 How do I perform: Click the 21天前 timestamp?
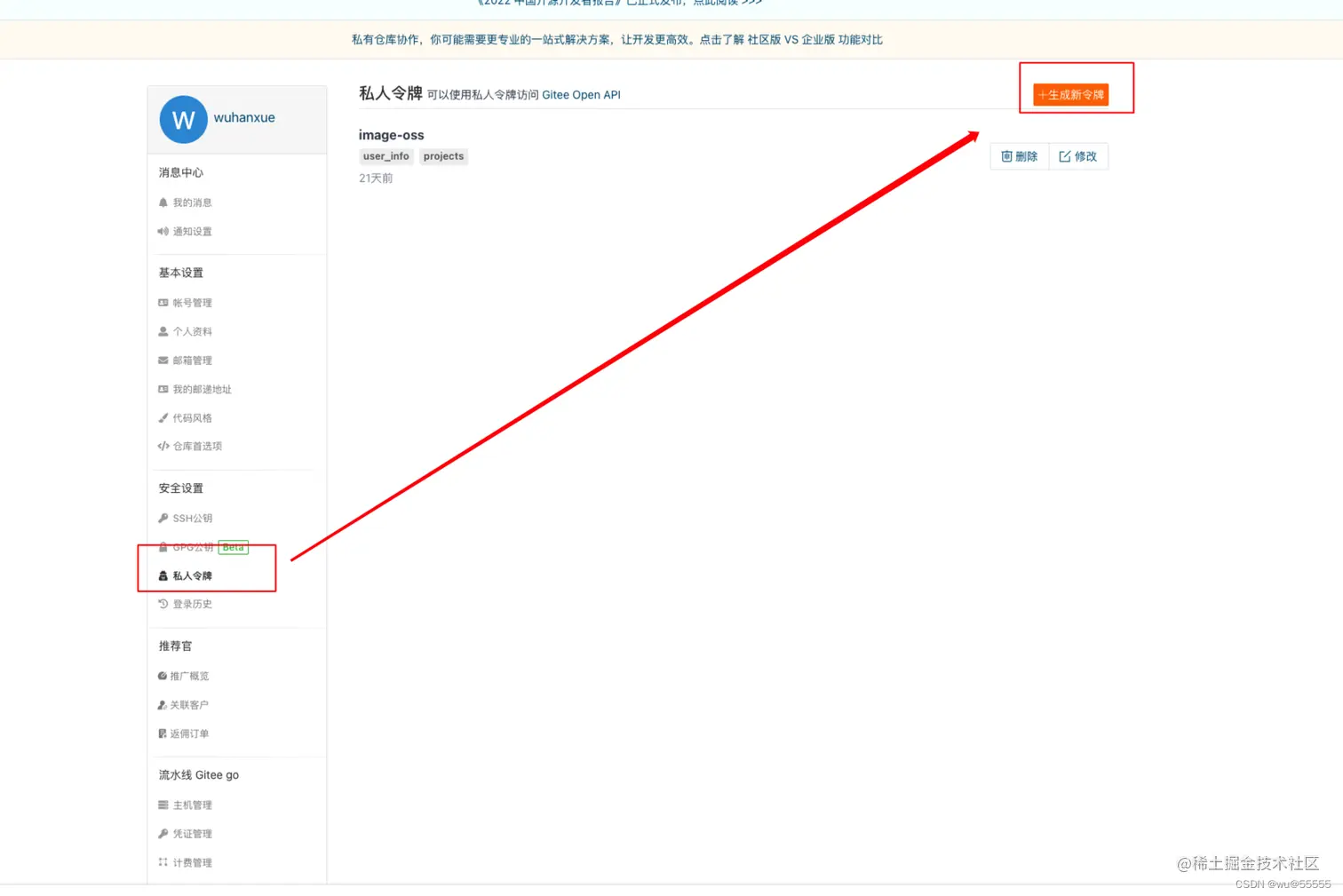coord(376,178)
